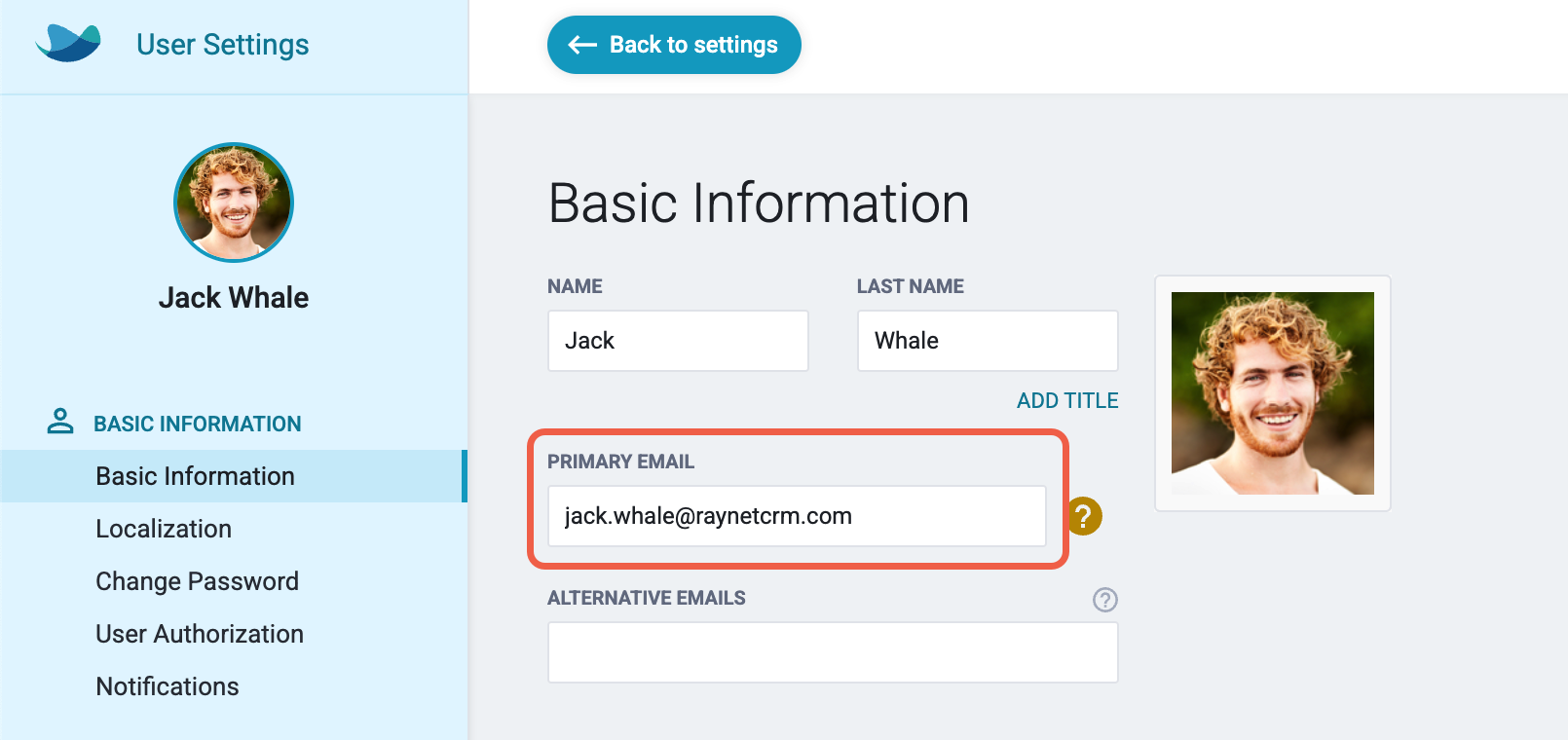Image resolution: width=1568 pixels, height=740 pixels.
Task: Click the Raynet whale logo icon
Action: (x=68, y=43)
